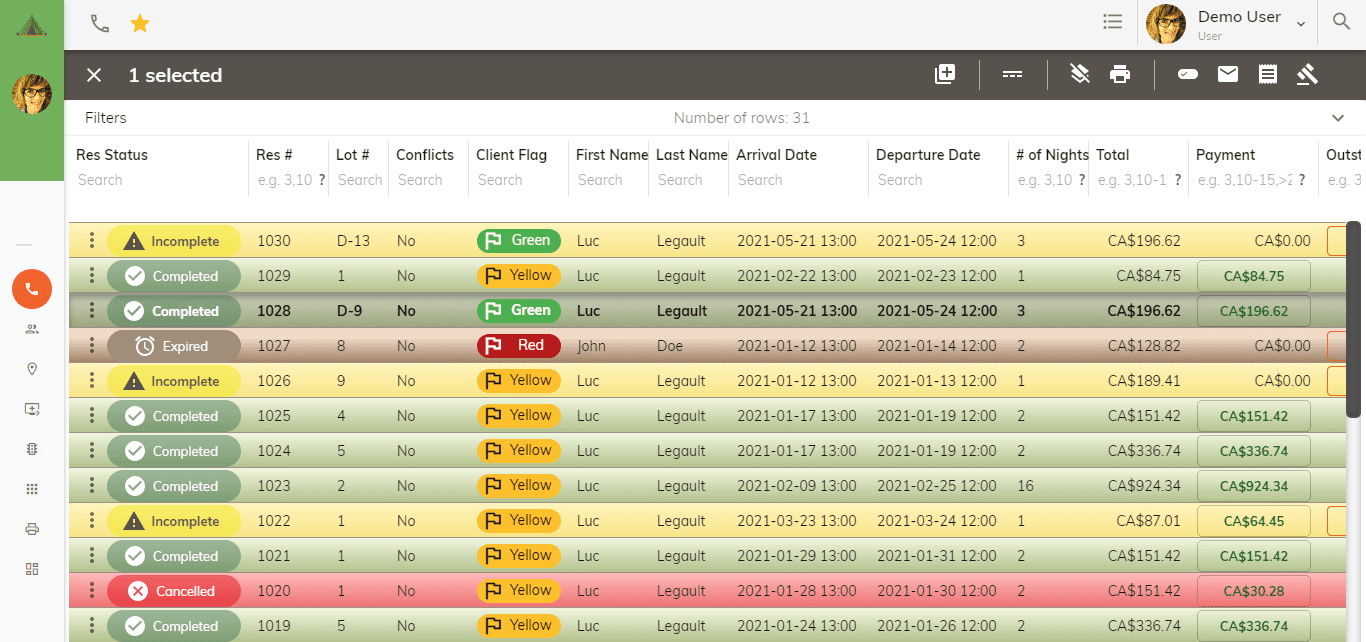Click the Res # filter input field

pyautogui.click(x=285, y=180)
